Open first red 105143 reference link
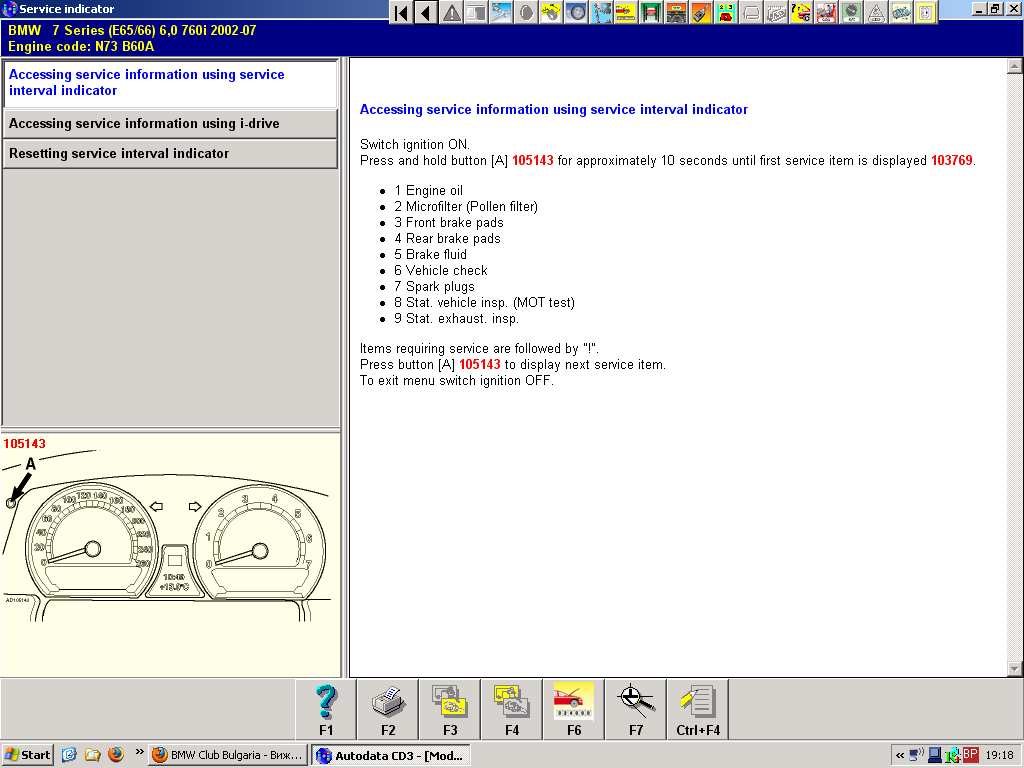Screen dimensions: 1024x768 point(532,161)
